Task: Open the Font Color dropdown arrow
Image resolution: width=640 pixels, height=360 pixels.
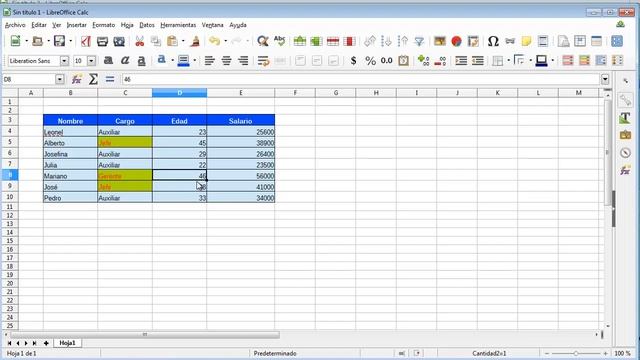Action: point(172,61)
